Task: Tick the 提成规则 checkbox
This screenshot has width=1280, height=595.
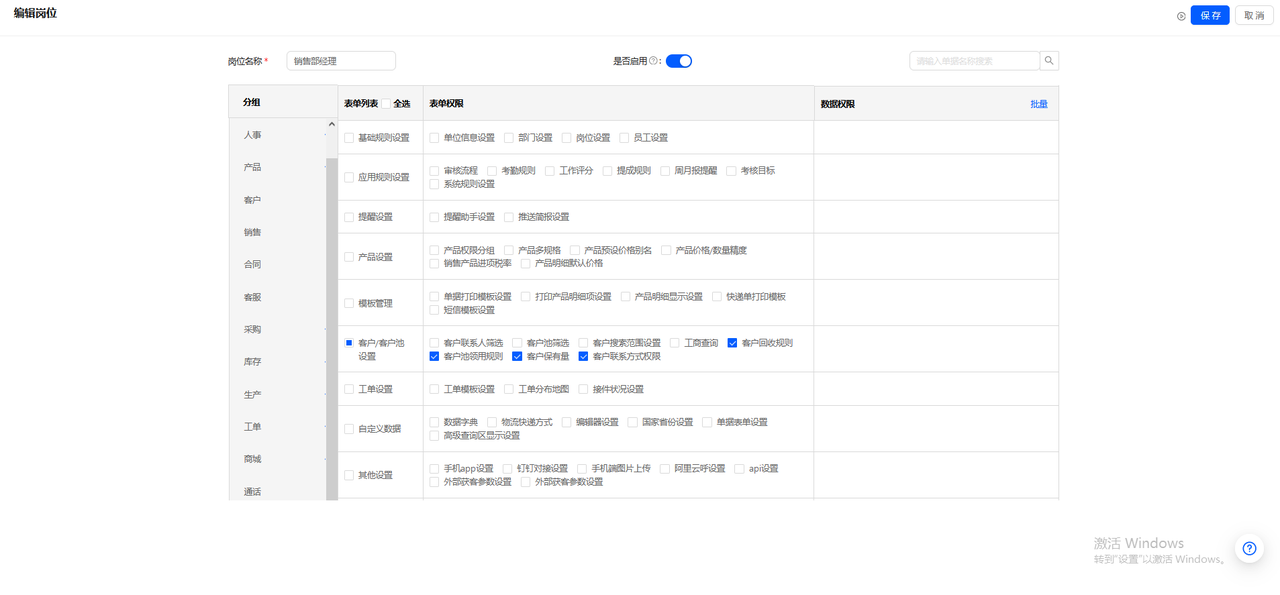Action: pyautogui.click(x=607, y=171)
